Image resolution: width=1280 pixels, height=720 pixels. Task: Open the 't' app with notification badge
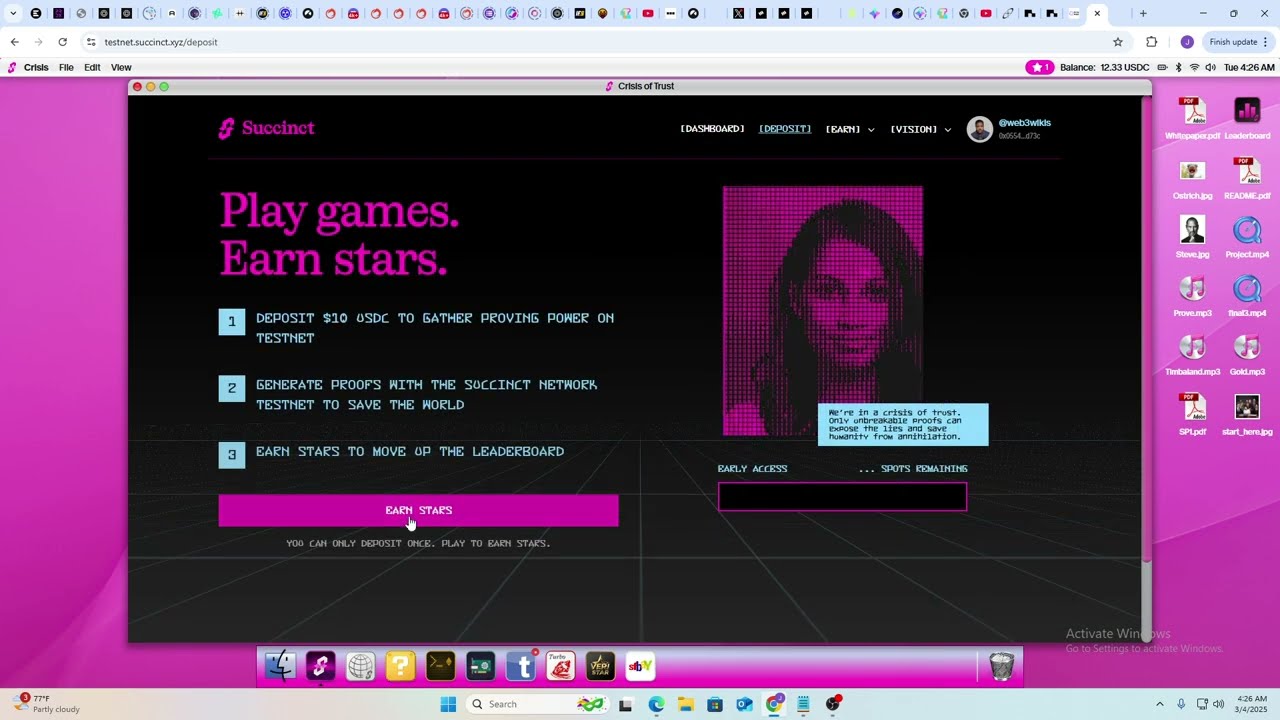point(521,666)
